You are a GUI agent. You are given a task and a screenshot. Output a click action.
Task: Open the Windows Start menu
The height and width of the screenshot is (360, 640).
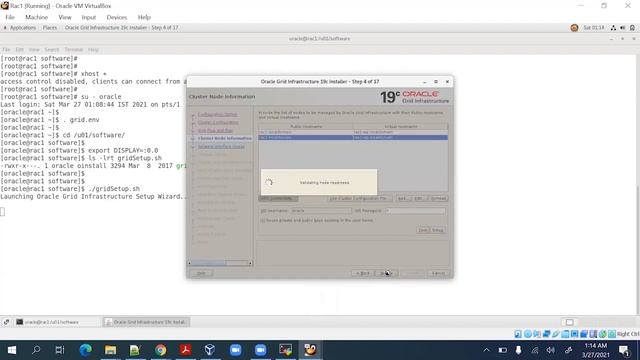tap(12, 350)
